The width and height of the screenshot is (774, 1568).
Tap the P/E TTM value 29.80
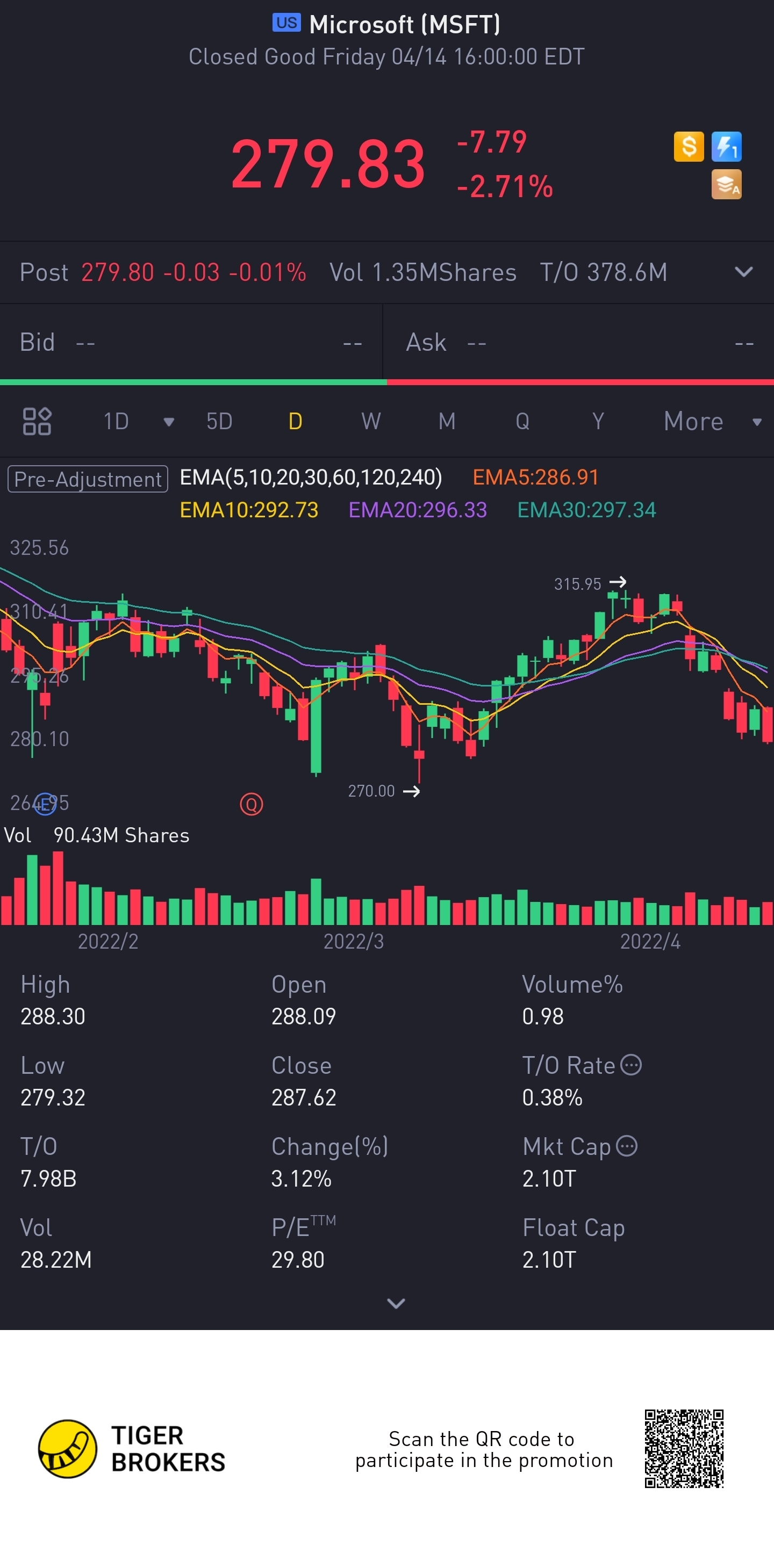[298, 1260]
